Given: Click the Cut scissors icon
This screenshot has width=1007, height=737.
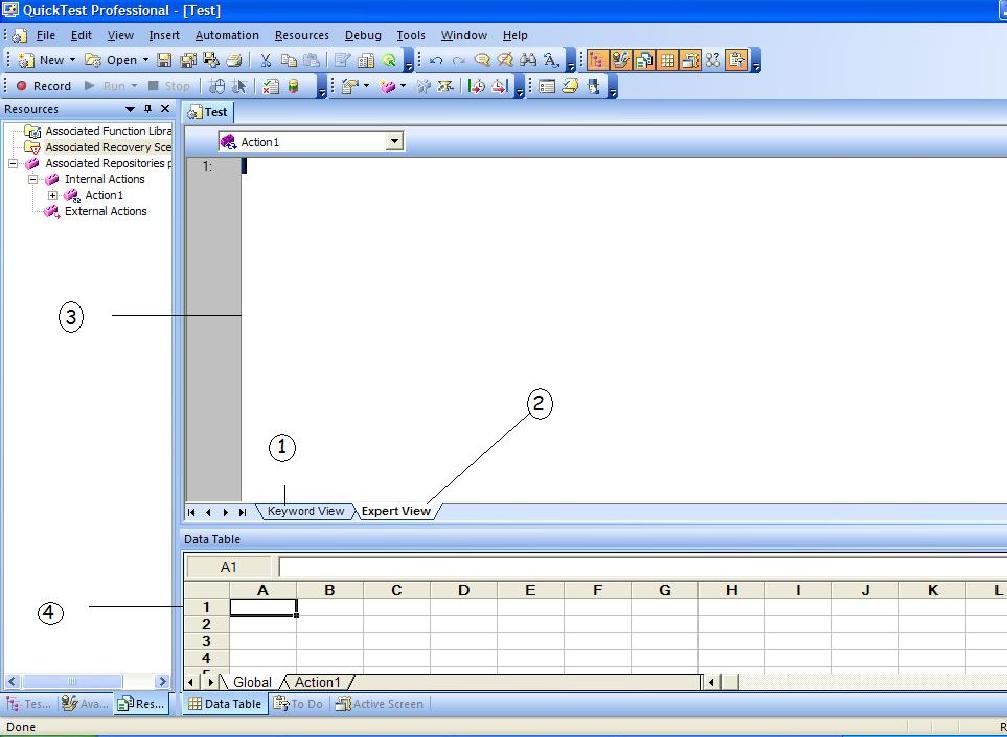Looking at the screenshot, I should pos(265,60).
